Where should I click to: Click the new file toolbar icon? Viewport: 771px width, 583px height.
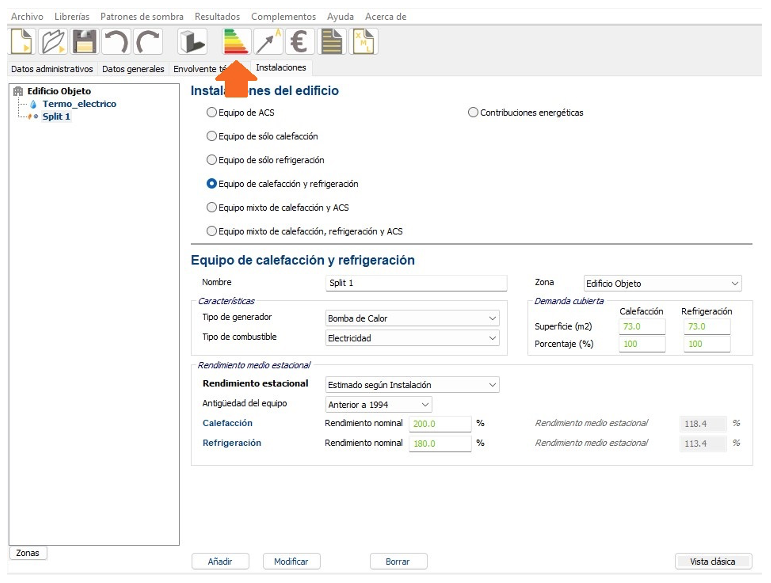22,41
